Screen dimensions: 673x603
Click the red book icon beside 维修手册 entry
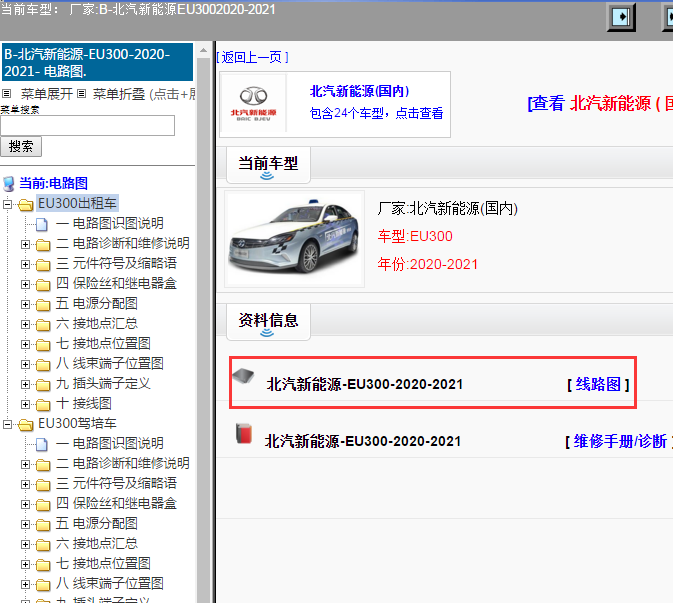(244, 433)
